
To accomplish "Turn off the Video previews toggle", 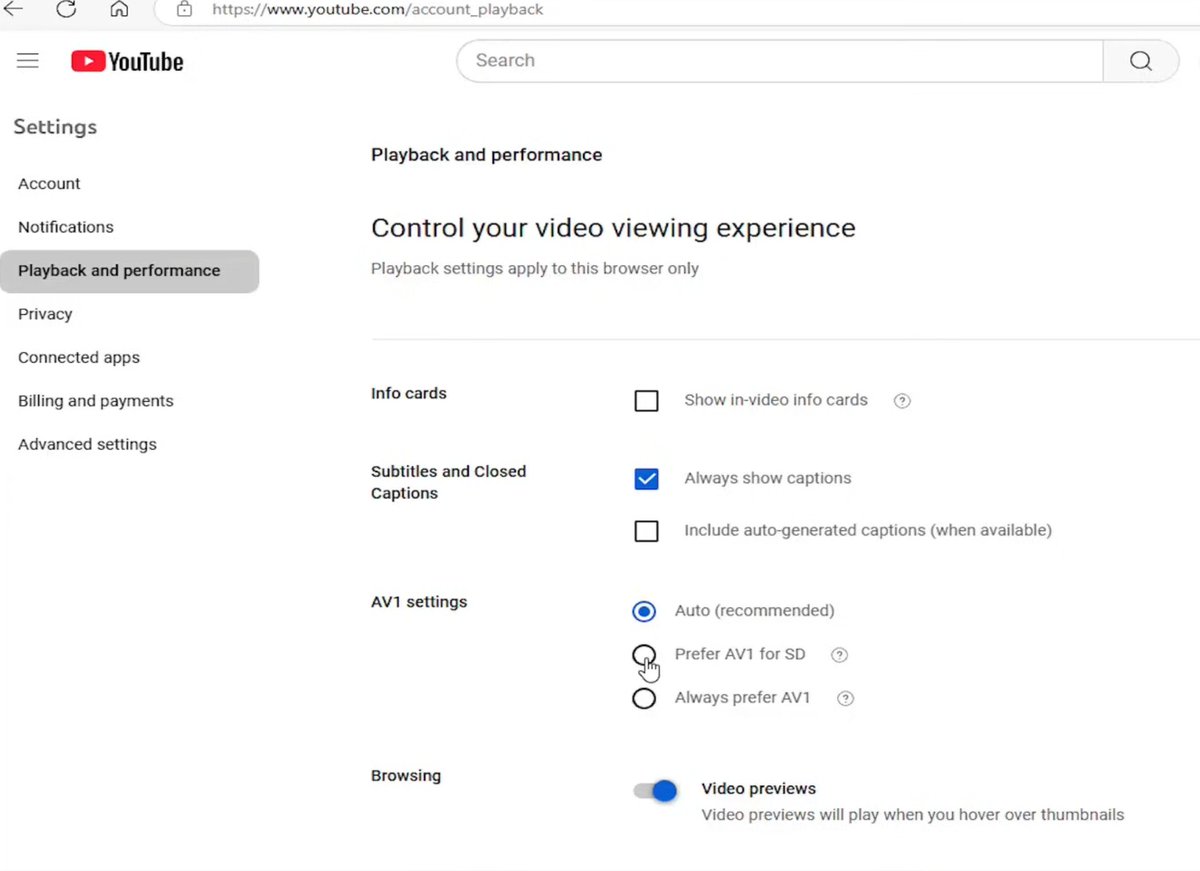I will 656,791.
